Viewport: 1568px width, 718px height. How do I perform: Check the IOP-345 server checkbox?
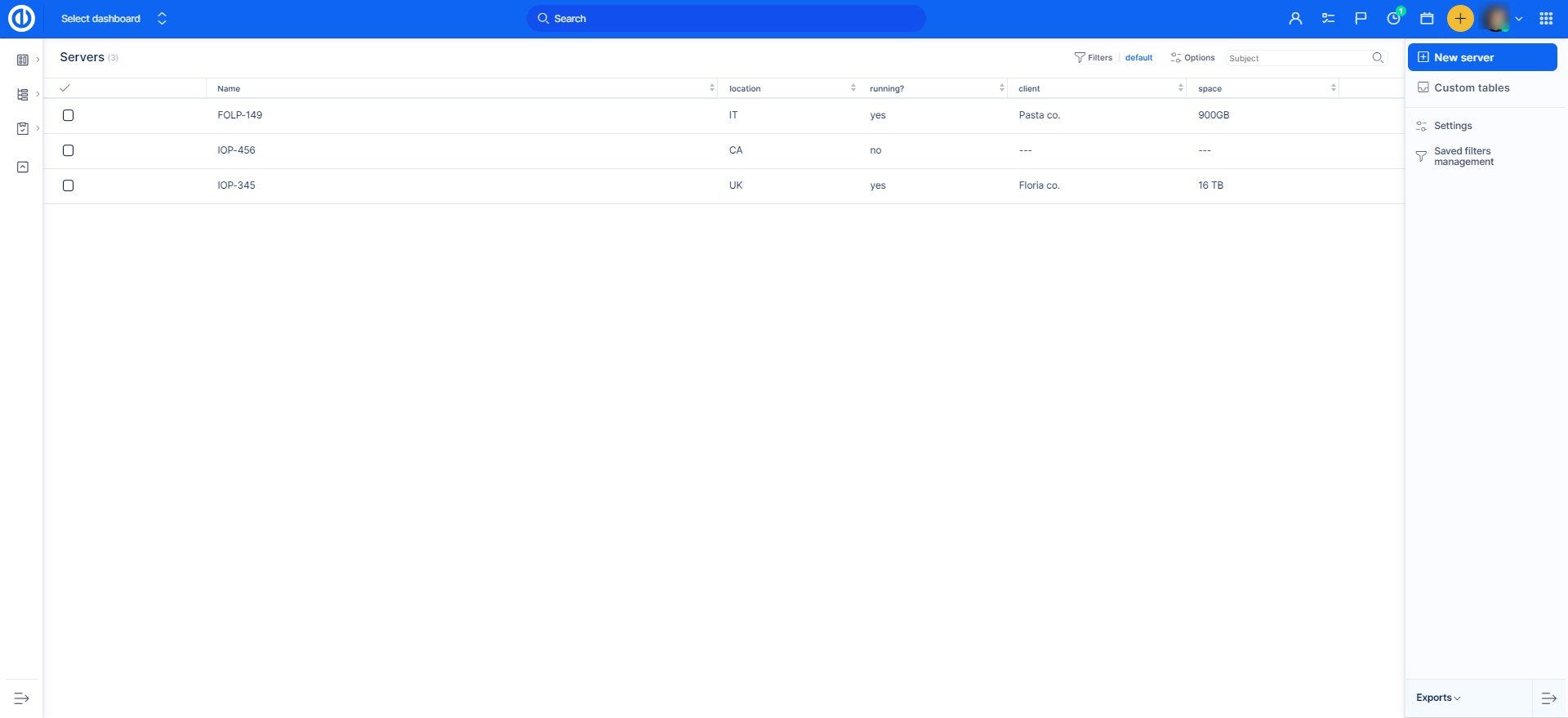point(69,185)
